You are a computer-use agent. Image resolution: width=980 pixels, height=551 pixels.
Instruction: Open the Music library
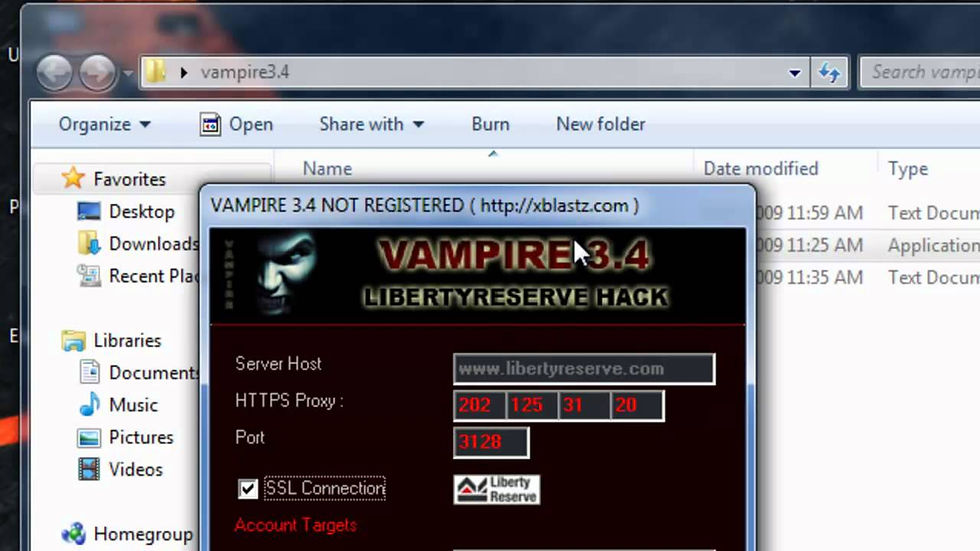click(x=133, y=405)
